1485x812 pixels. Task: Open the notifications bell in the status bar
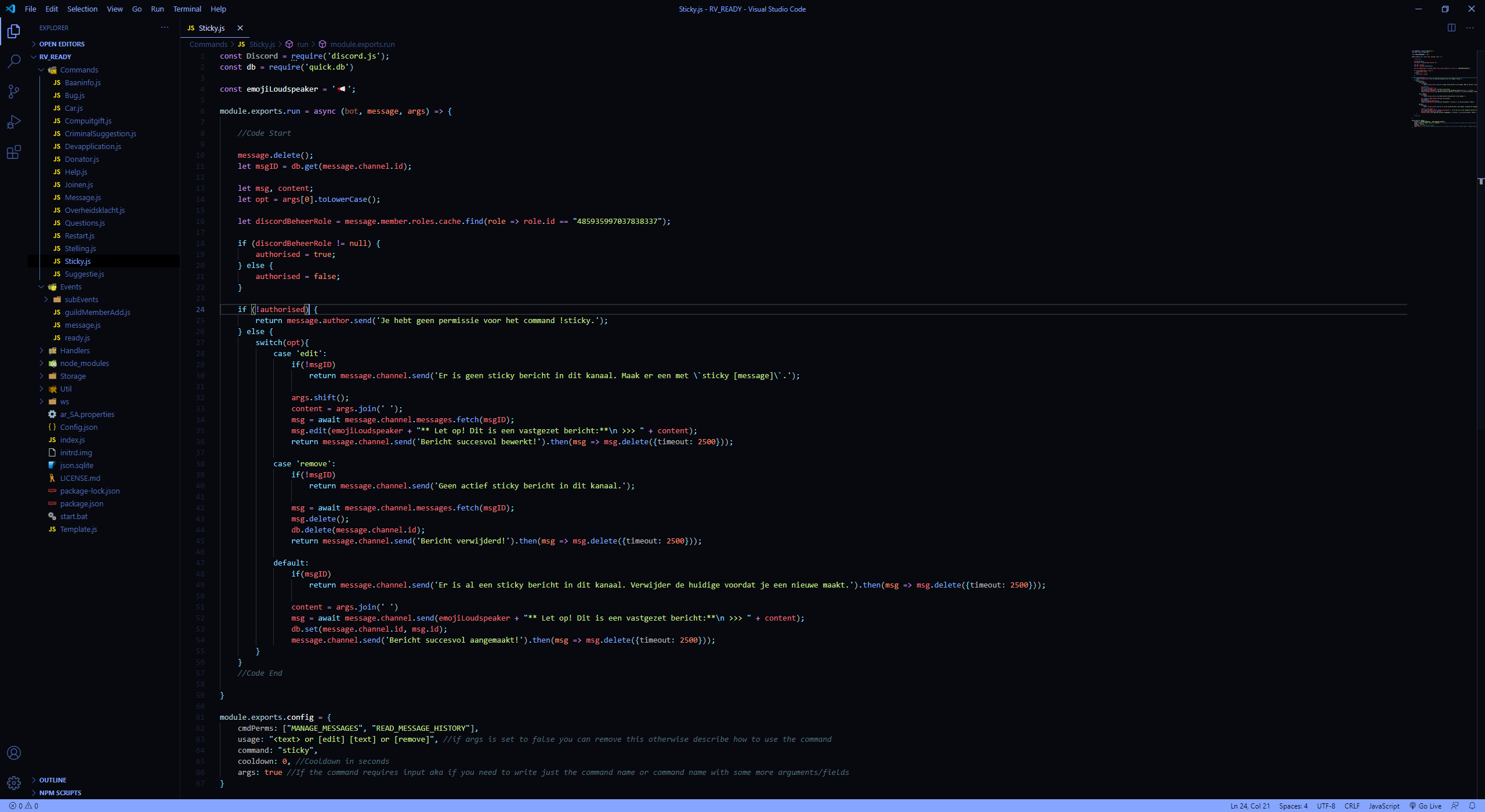tap(1472, 806)
